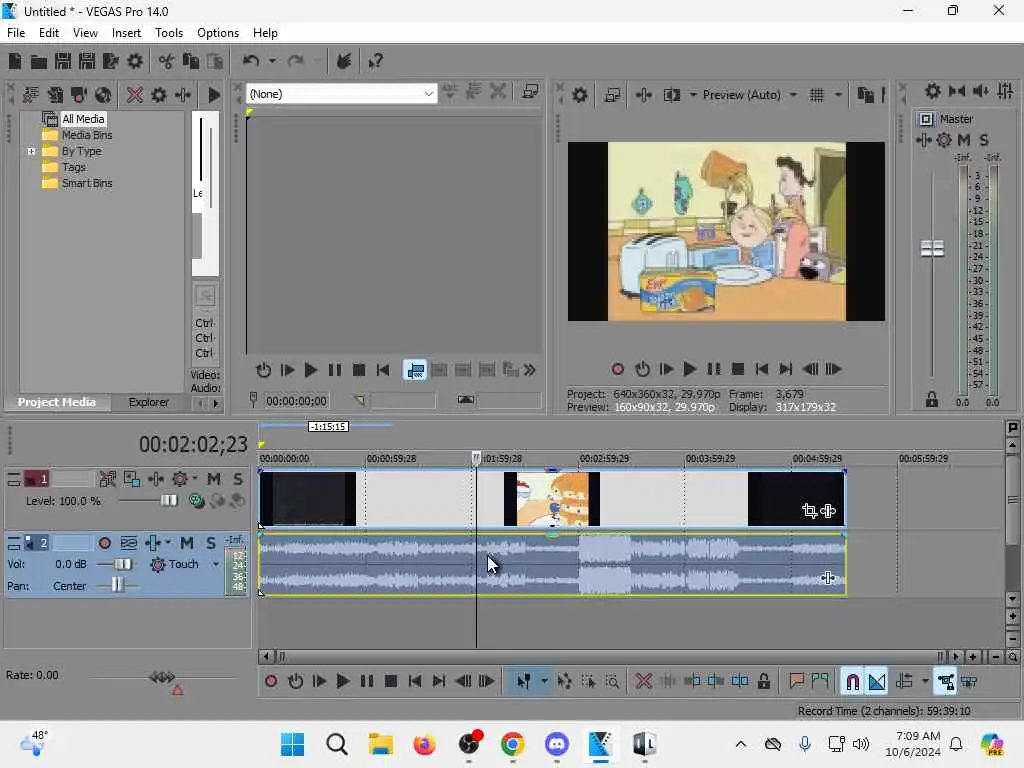Remove selected media with the red X
The image size is (1024, 768).
[x=135, y=95]
